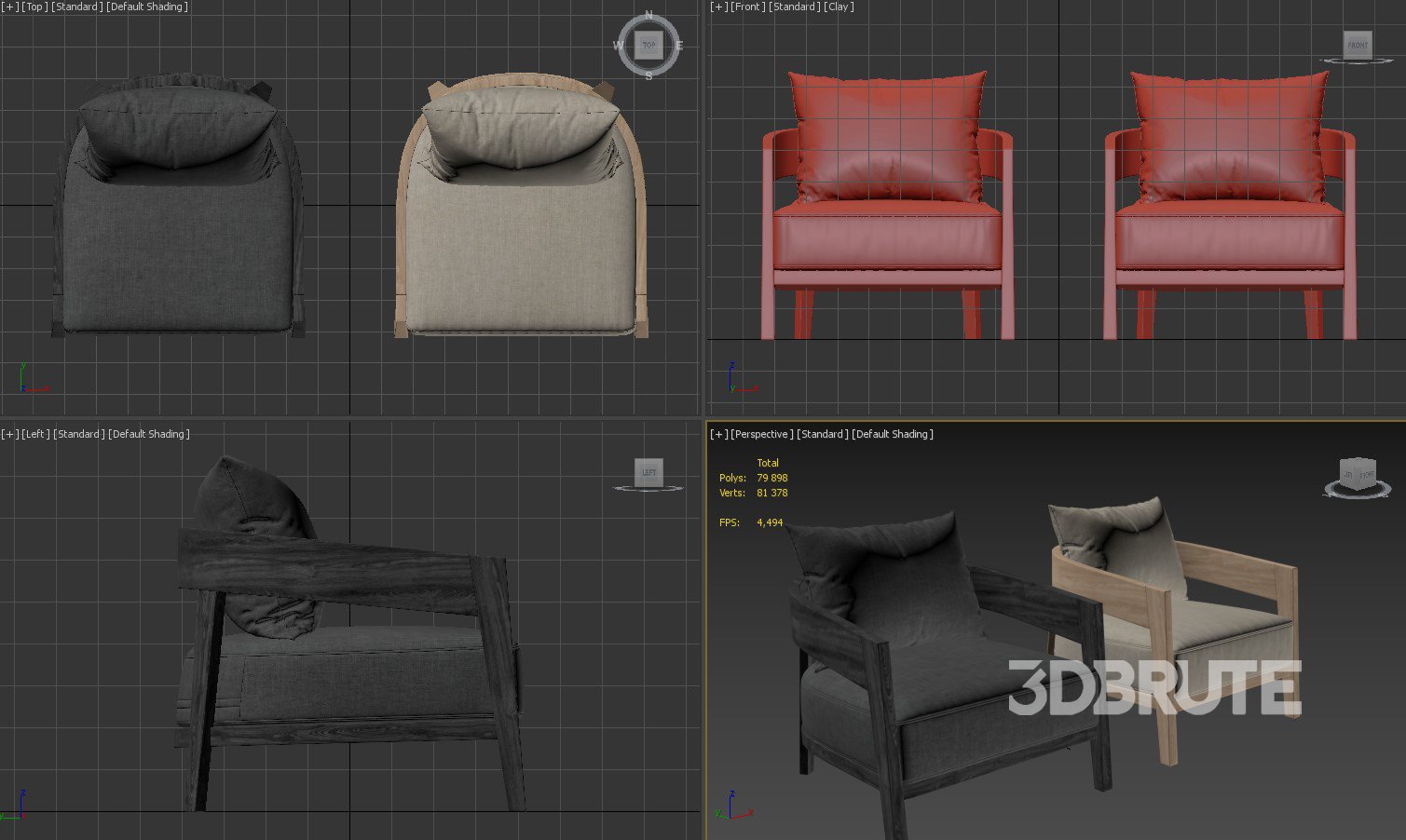
Task: Click the LEFT ViewCube in the Left viewport
Action: point(648,472)
